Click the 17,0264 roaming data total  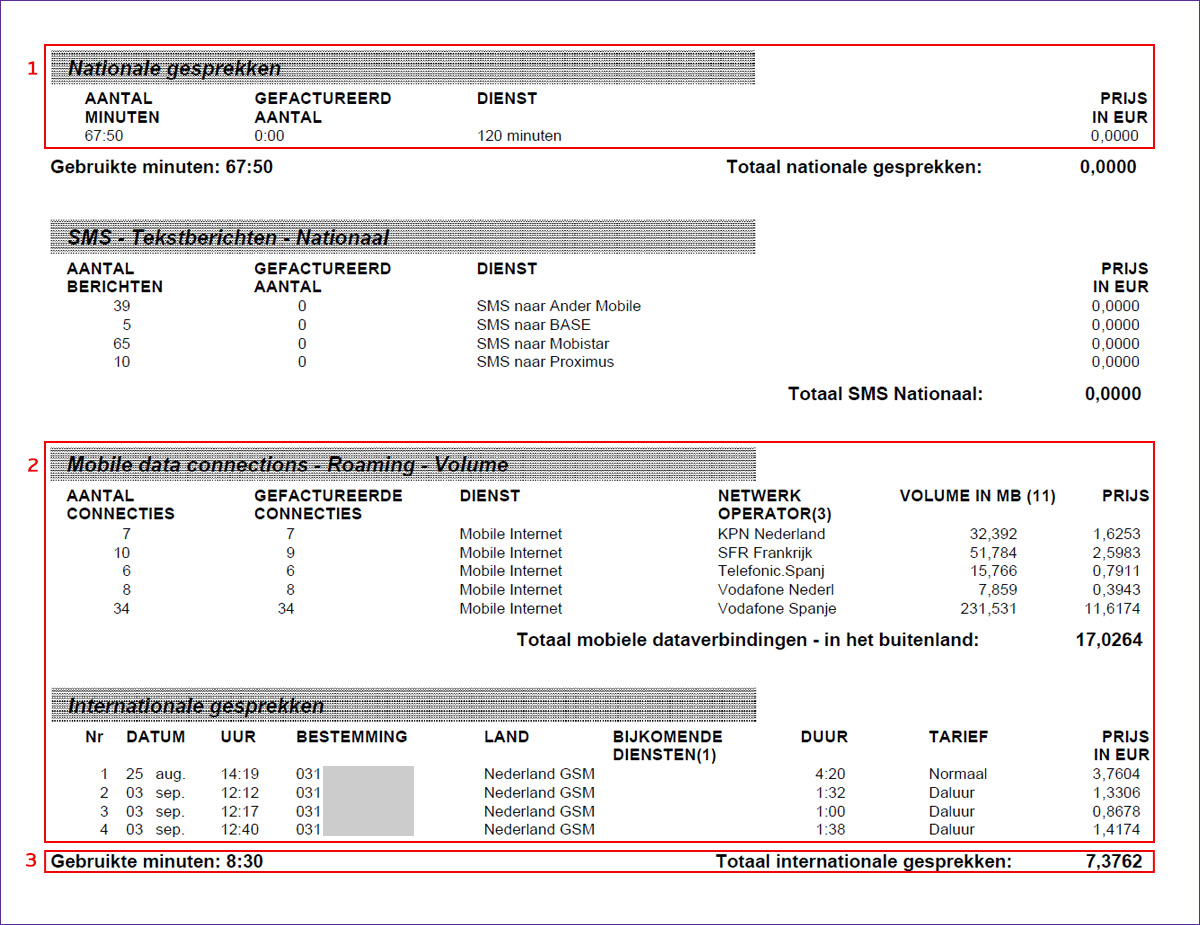(x=1108, y=640)
